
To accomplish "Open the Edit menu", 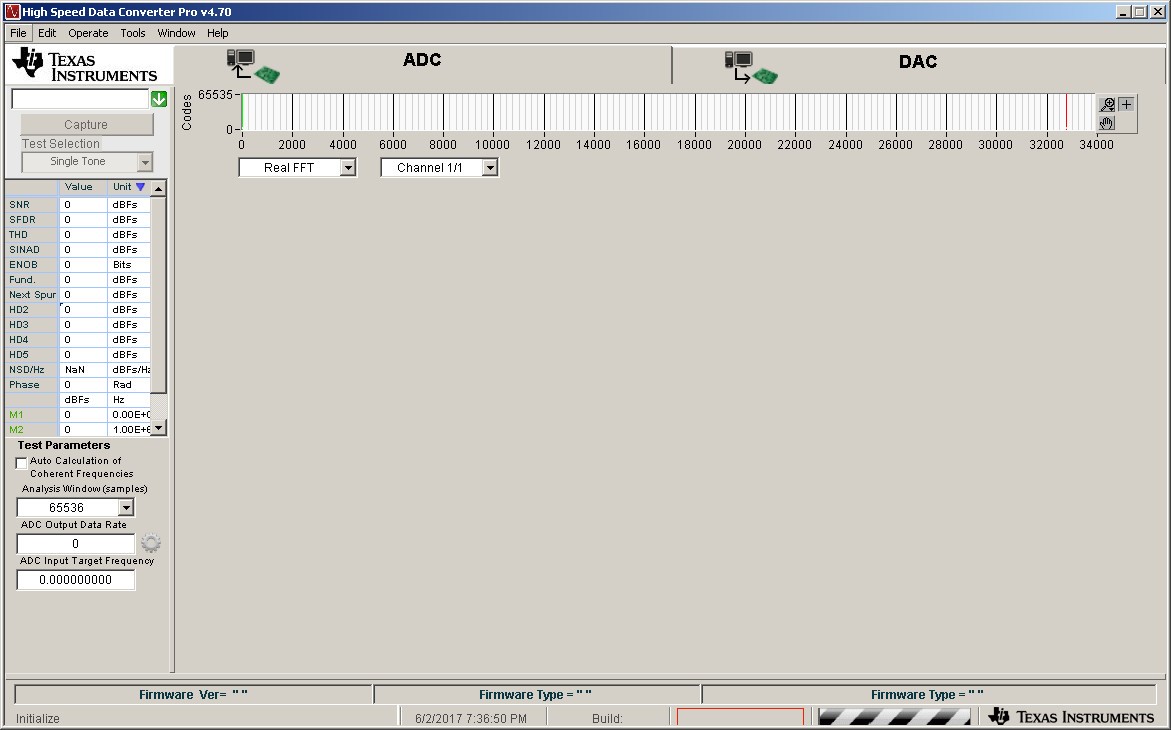I will [47, 33].
